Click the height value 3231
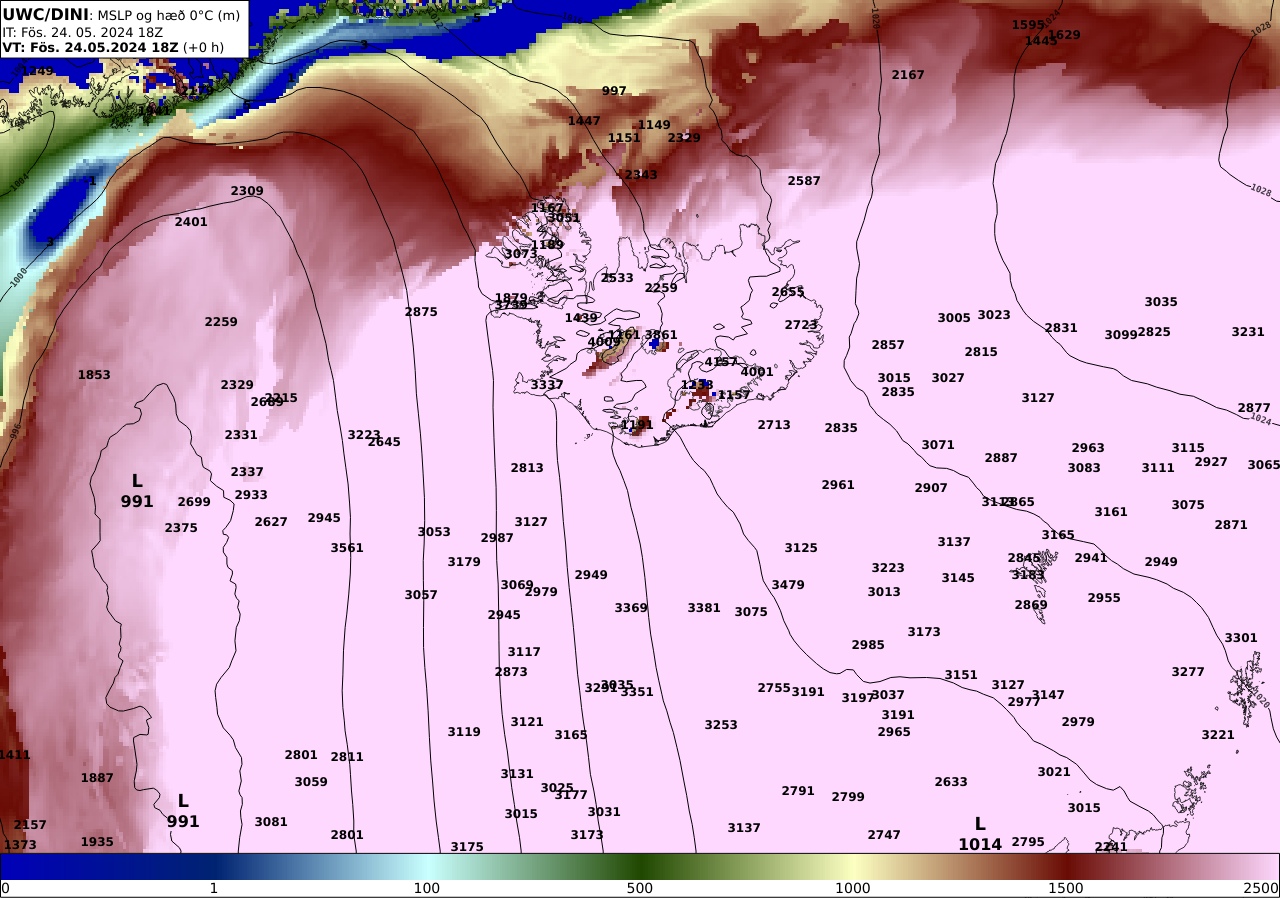Screen dimensions: 1280x898 pyautogui.click(x=1248, y=332)
